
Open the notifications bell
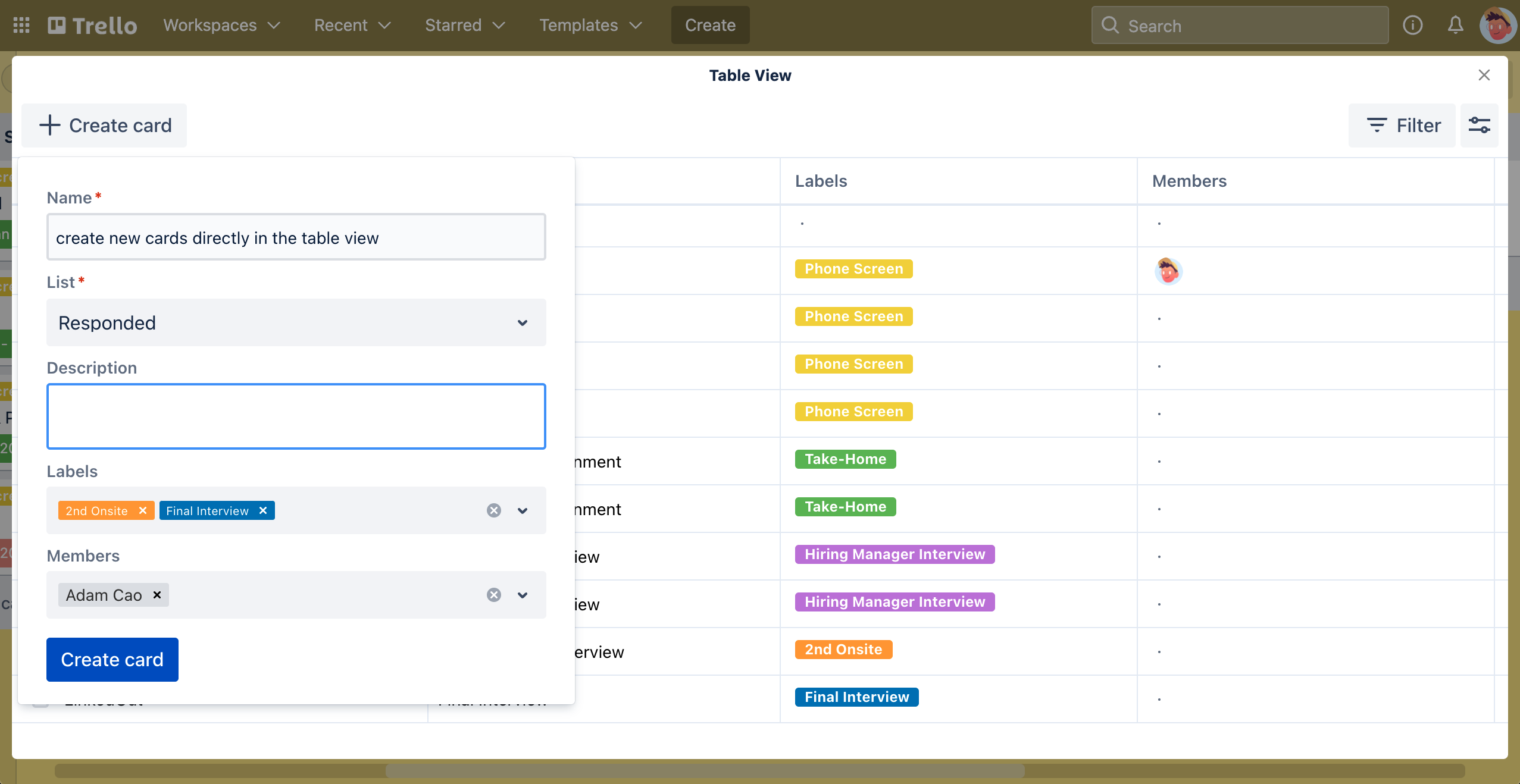point(1454,25)
